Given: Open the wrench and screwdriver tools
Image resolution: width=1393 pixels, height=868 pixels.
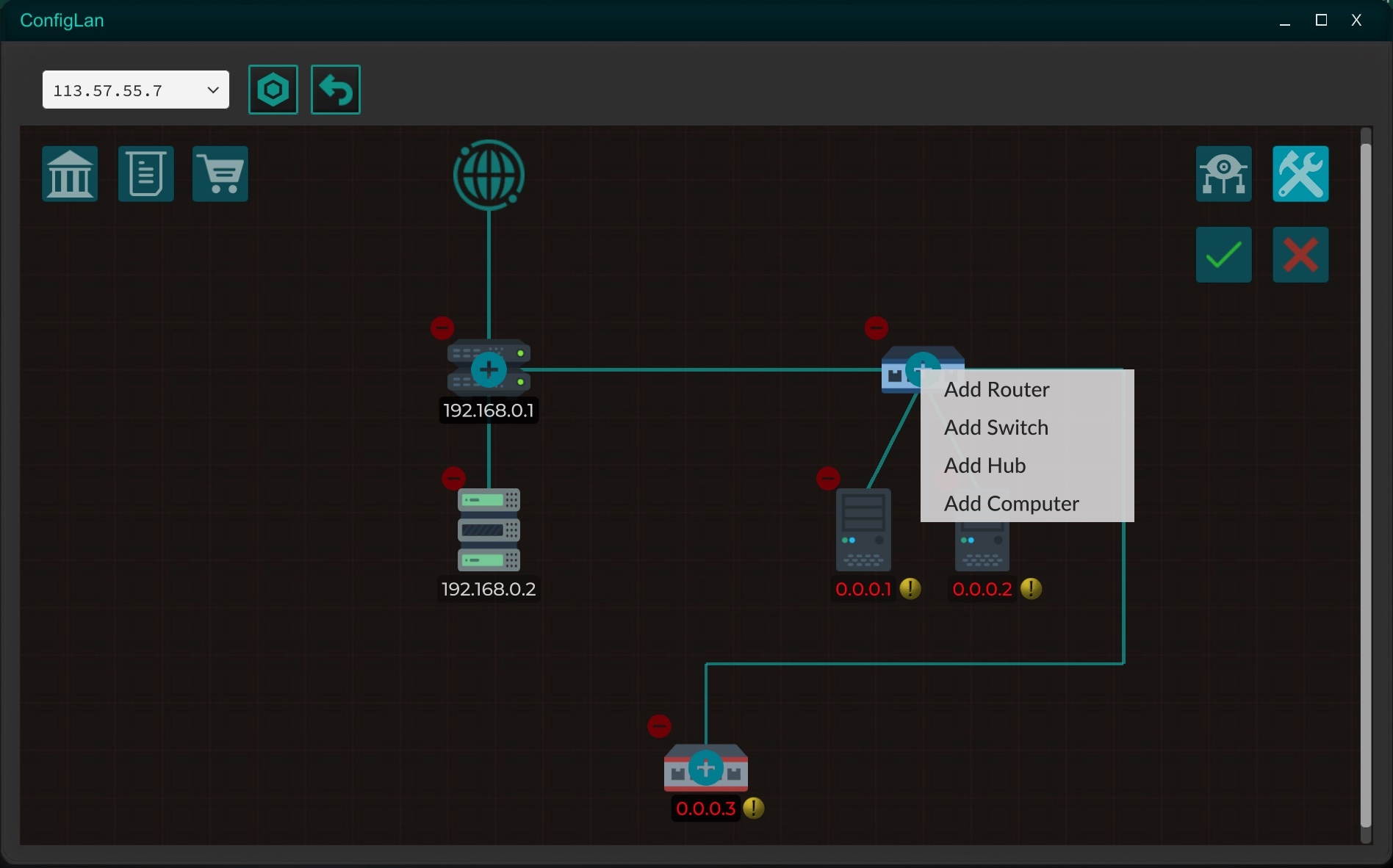Looking at the screenshot, I should [x=1300, y=174].
